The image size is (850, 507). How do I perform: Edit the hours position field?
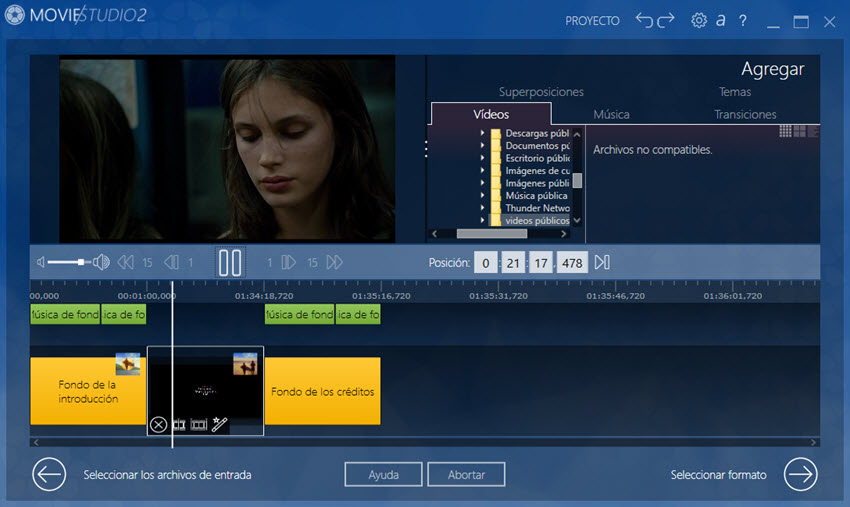(485, 263)
